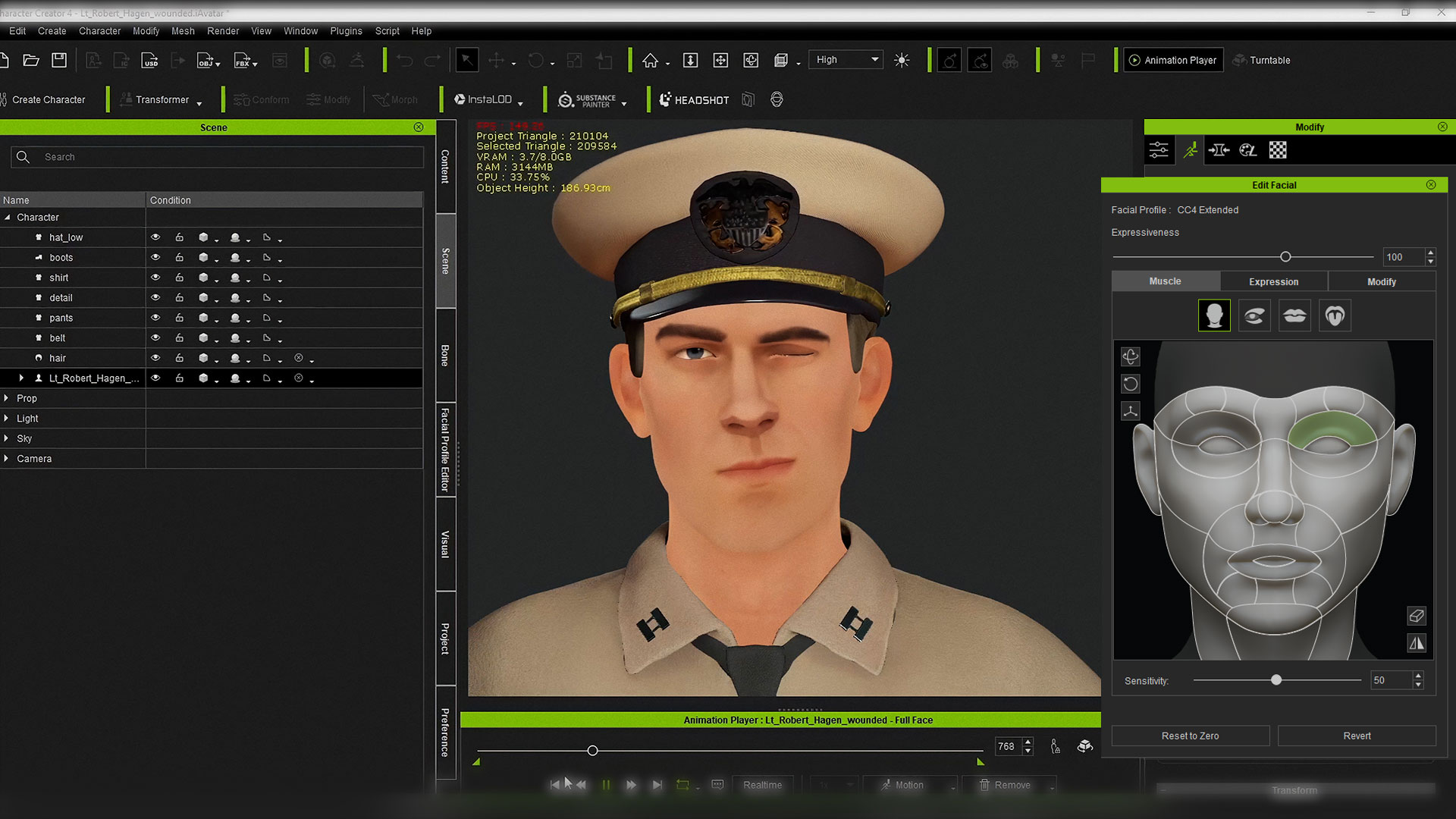Open Modify panel motion runner tab
Viewport: 1456px width, 819px height.
click(1191, 150)
